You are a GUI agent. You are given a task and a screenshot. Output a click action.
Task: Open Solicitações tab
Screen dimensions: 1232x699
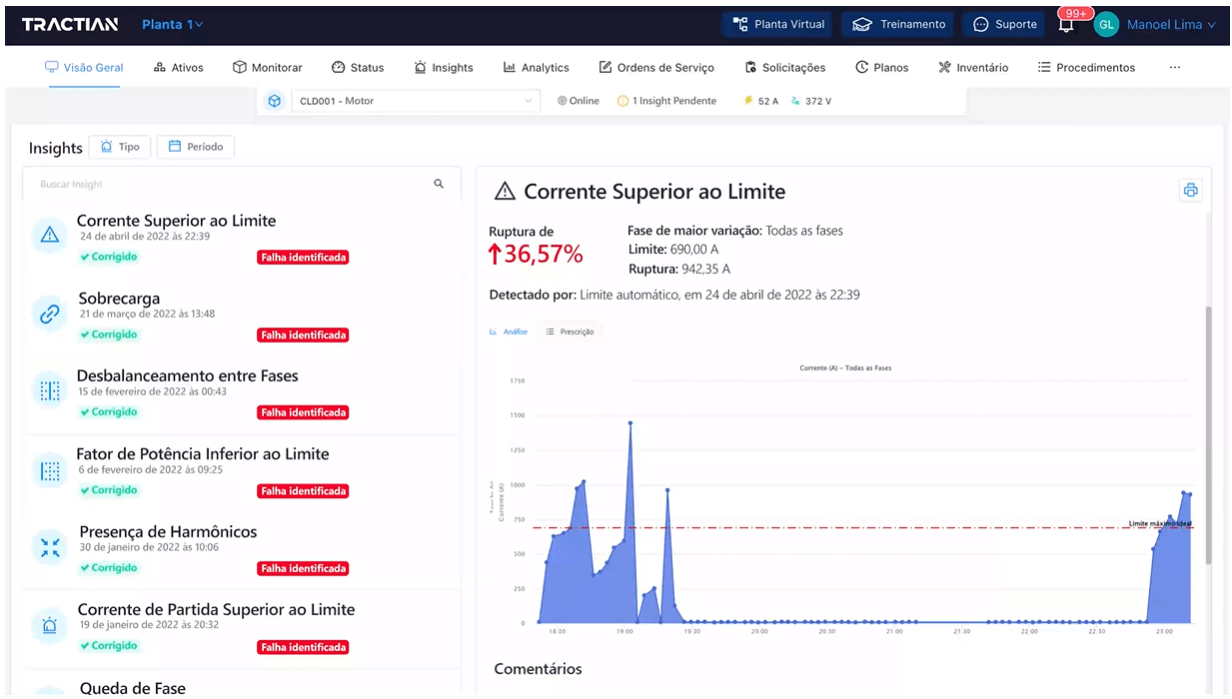point(785,67)
